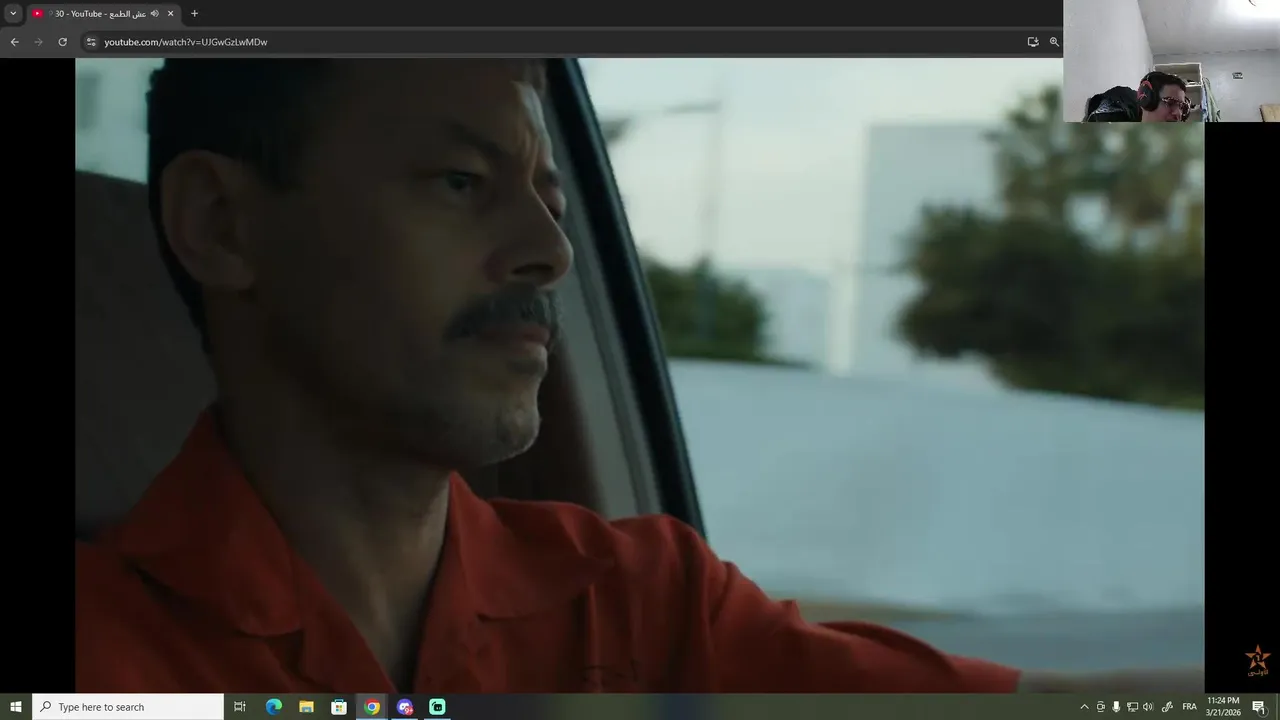The width and height of the screenshot is (1280, 720).
Task: Click the webcam overlay thumbnail
Action: point(1171,61)
